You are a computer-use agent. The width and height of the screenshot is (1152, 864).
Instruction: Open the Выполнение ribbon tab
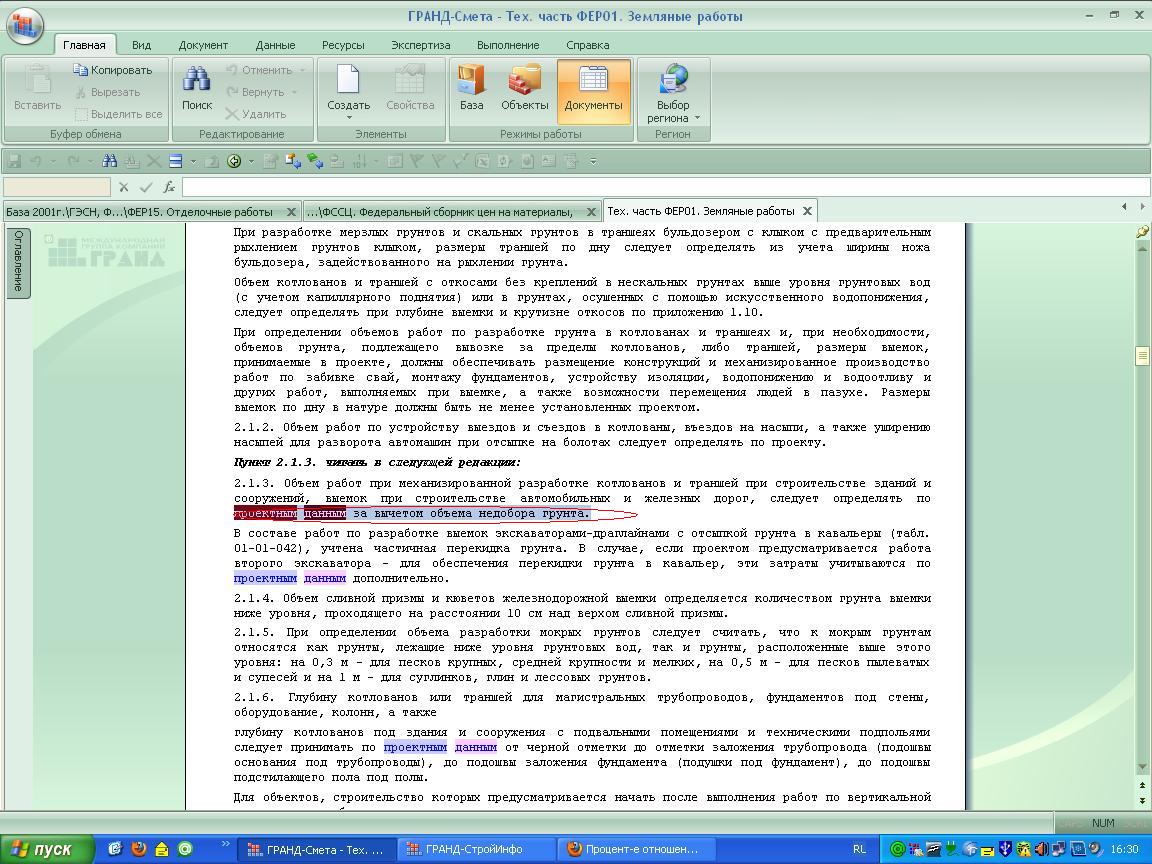[x=508, y=45]
